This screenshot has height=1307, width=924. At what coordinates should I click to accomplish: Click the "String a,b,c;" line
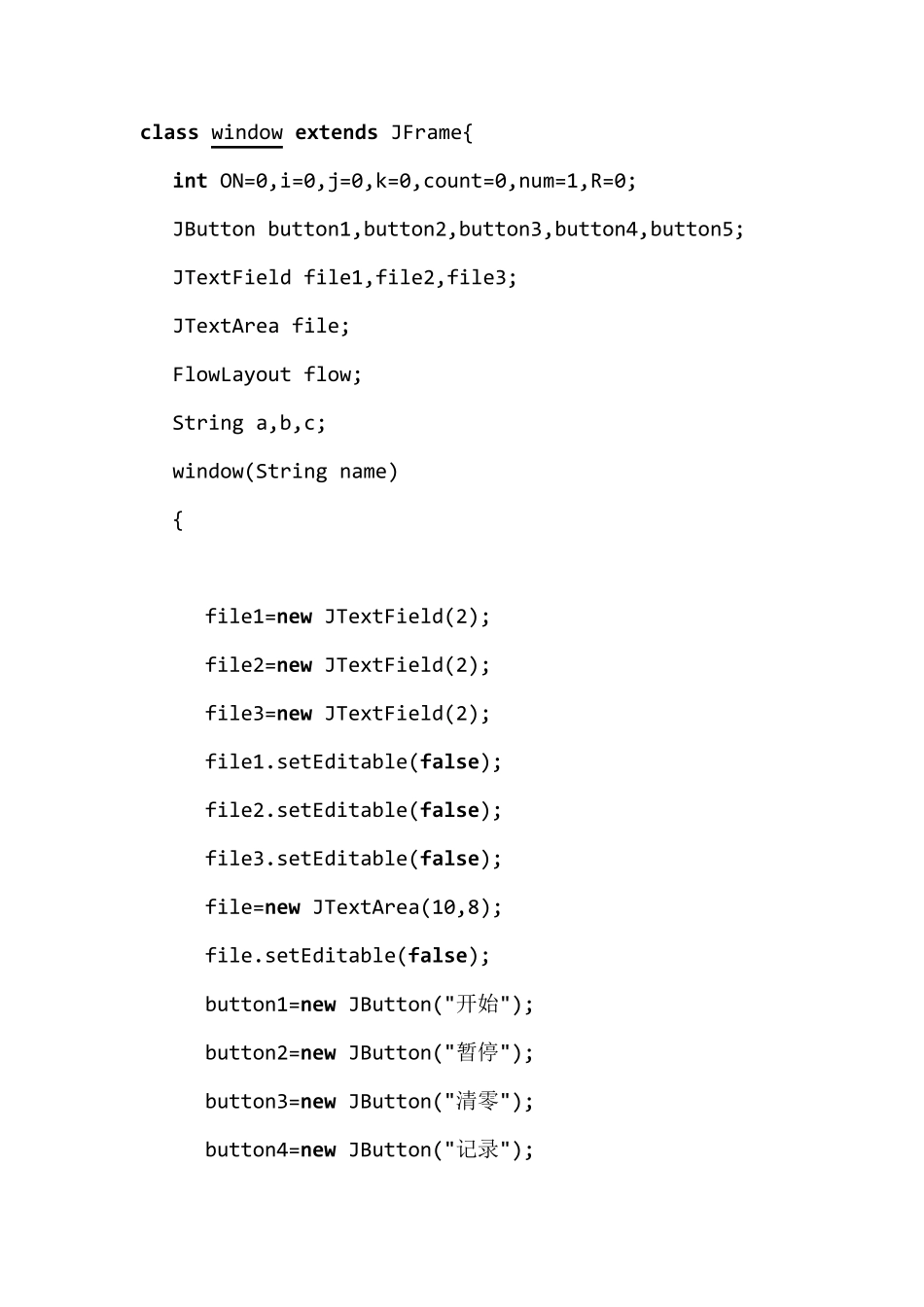[x=249, y=424]
